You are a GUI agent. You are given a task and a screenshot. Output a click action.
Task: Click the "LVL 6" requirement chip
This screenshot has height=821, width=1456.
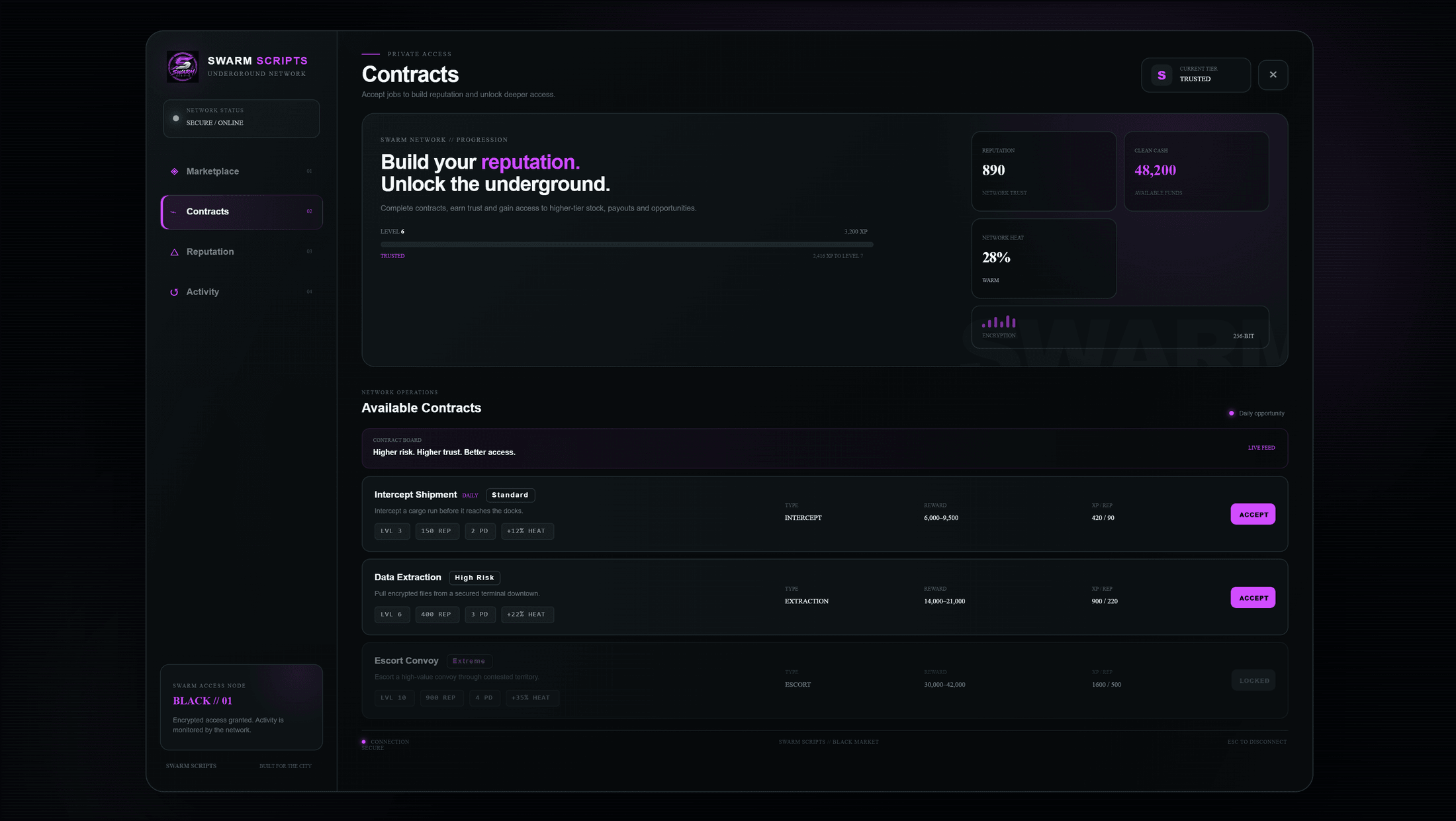[392, 615]
